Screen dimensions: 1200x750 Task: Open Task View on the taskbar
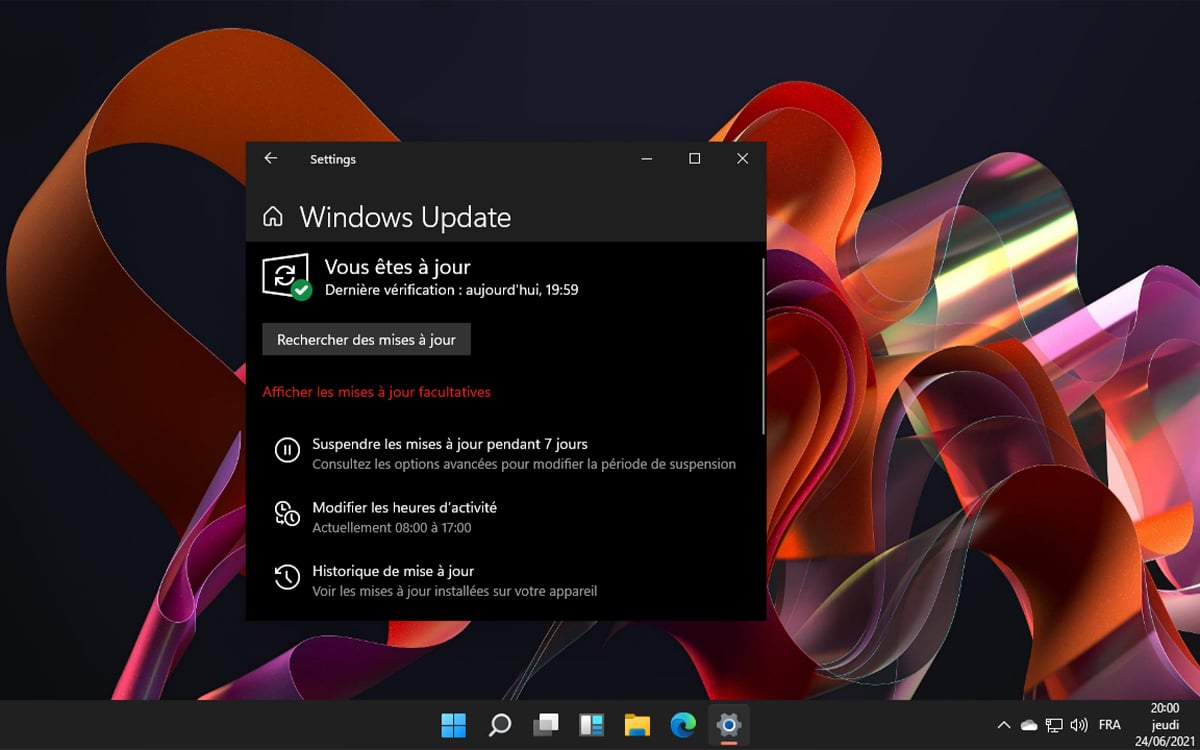coord(545,725)
